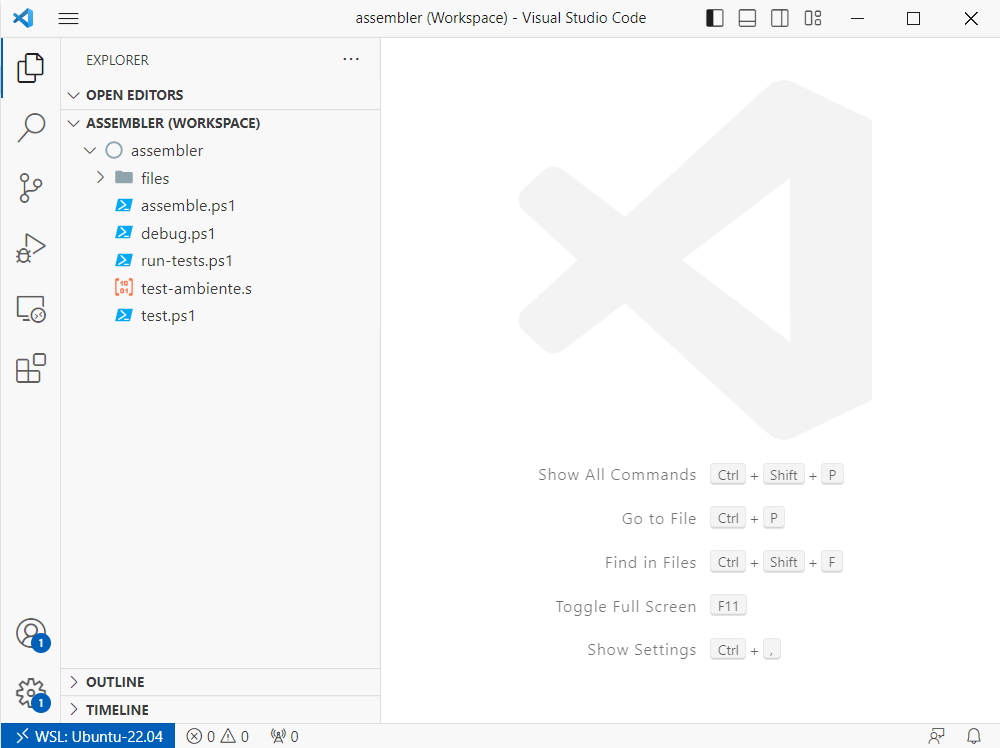Click the PowerShell icon beside test.ps1
The image size is (1000, 748).
[124, 315]
